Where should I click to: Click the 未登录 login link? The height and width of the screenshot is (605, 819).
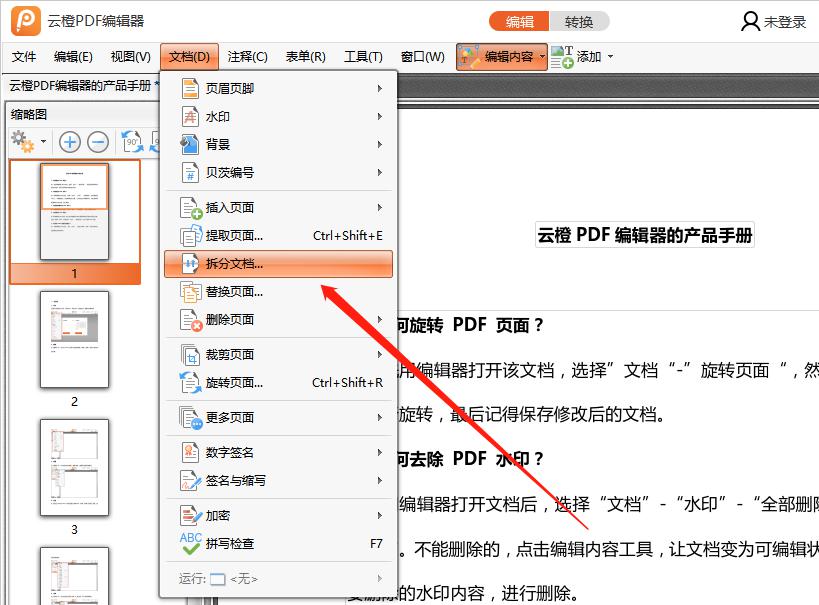(785, 22)
